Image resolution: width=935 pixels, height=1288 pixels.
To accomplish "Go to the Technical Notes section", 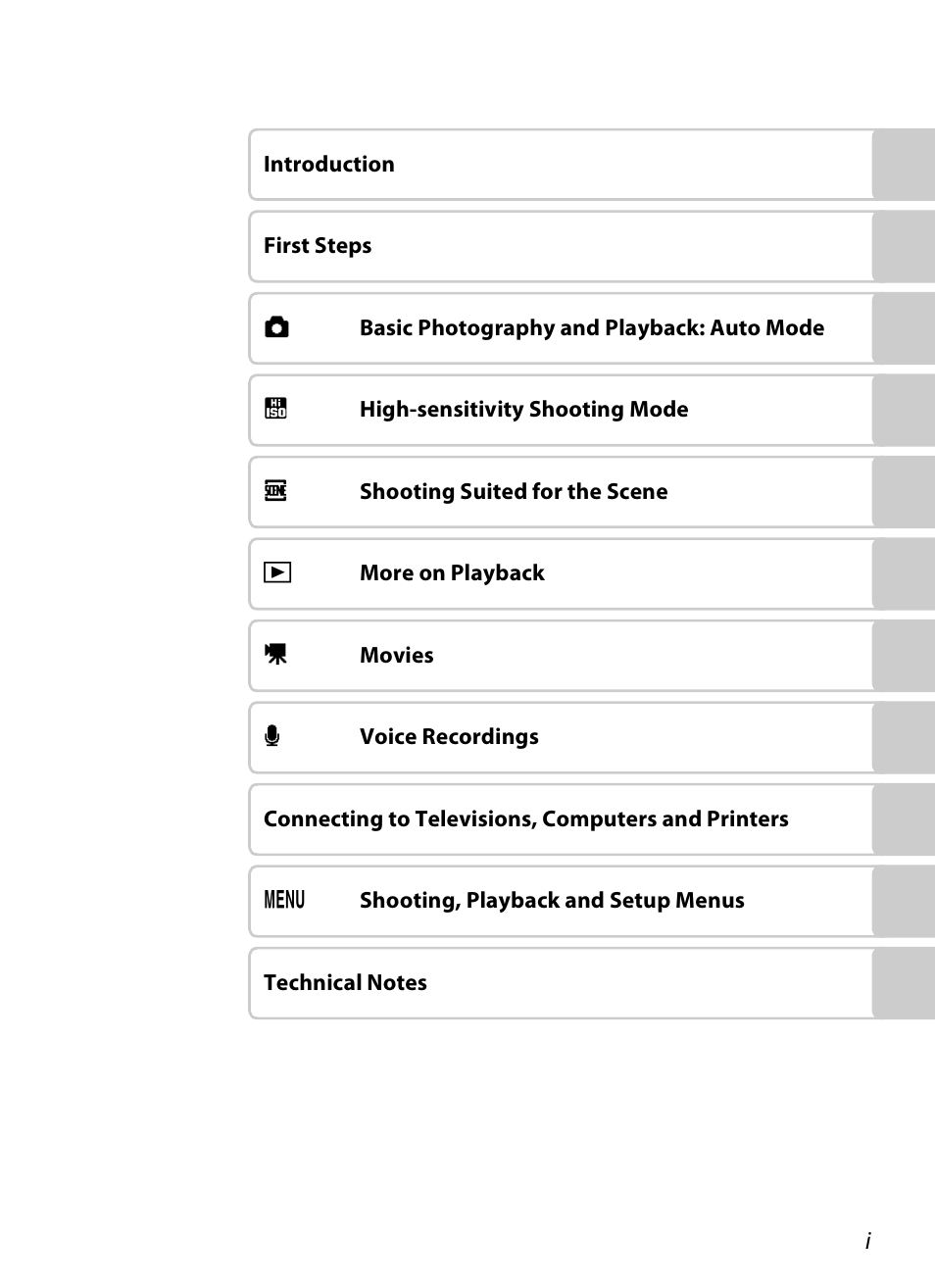I will point(345,983).
